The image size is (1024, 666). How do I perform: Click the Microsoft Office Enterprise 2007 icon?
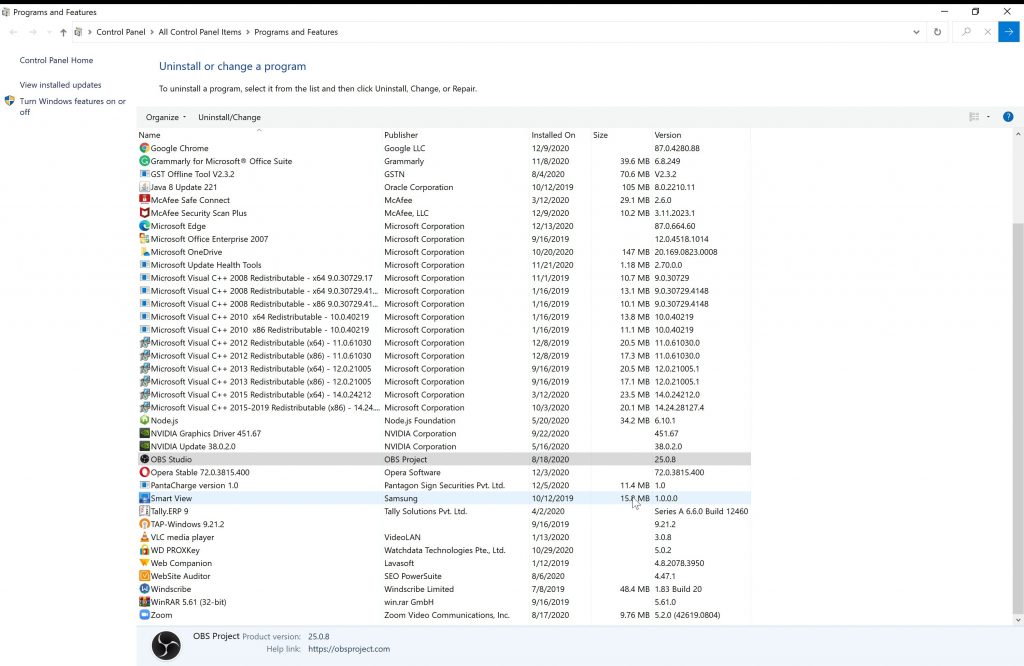144,239
